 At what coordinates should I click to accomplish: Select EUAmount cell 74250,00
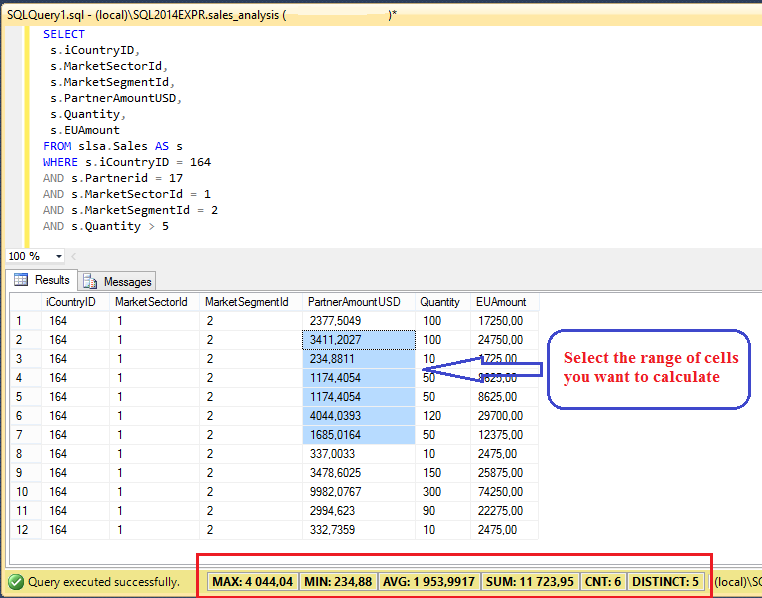504,491
